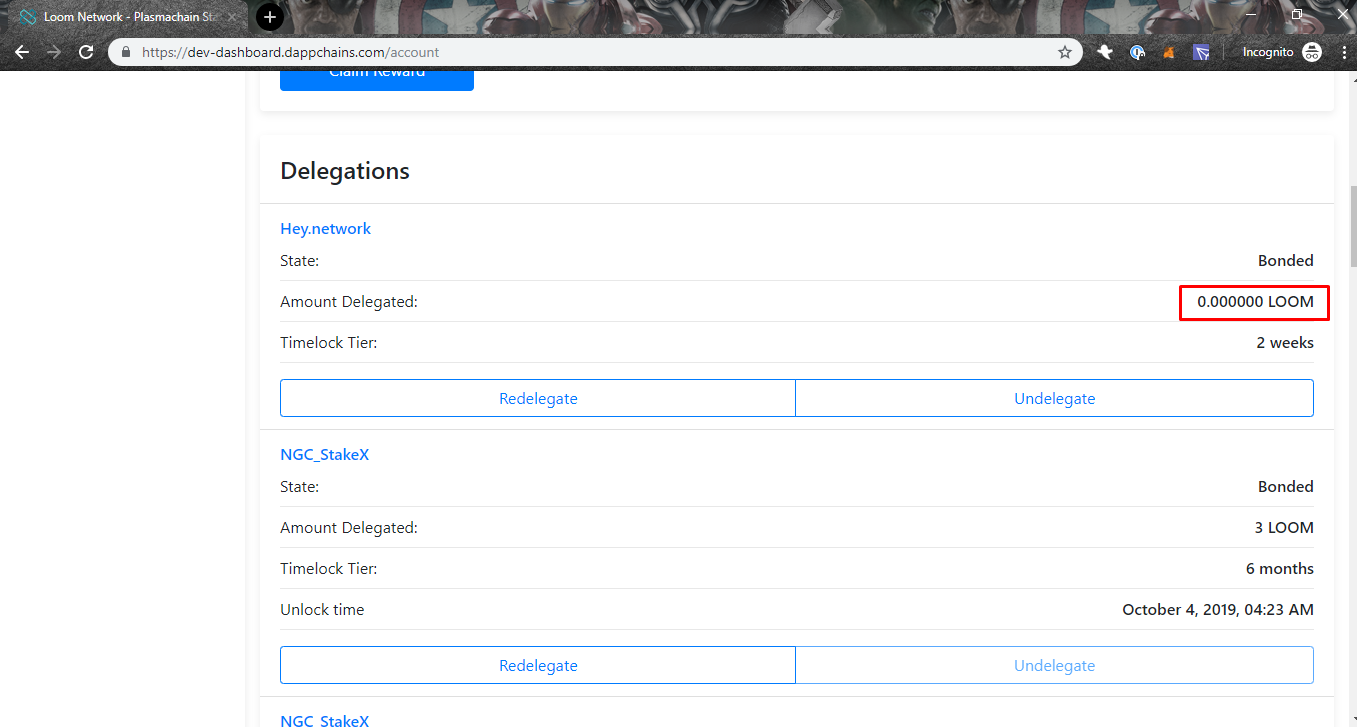
Task: Open the MetaMask extension
Action: [x=1168, y=51]
